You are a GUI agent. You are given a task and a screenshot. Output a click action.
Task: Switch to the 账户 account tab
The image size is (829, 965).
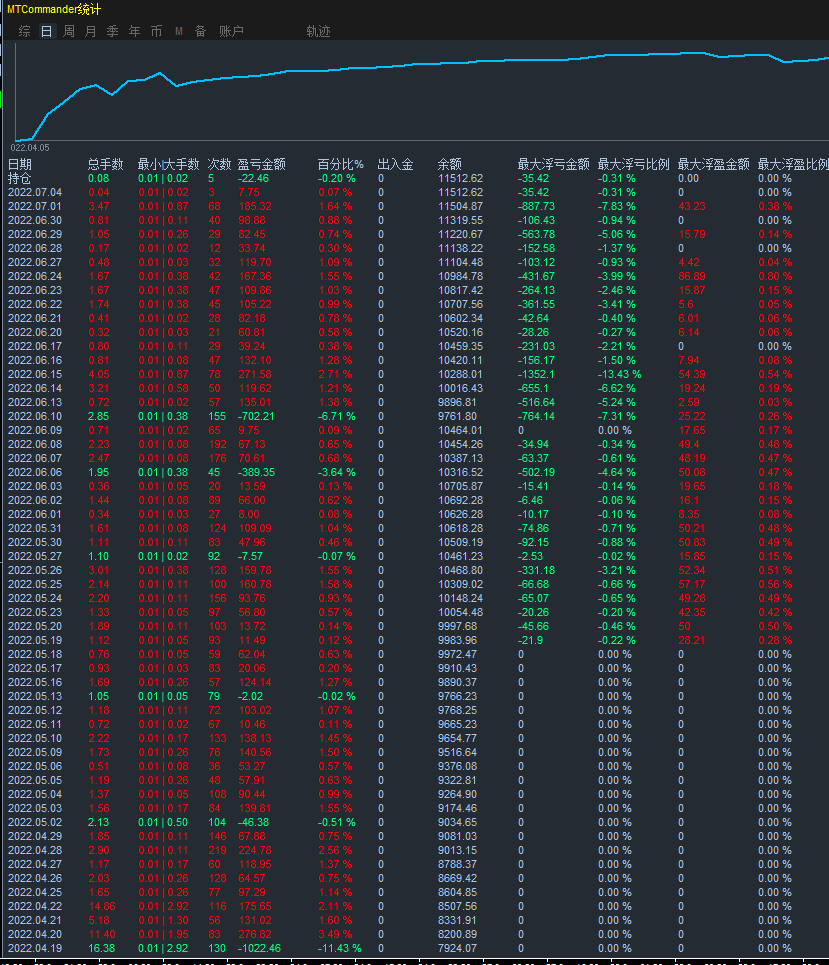[x=231, y=31]
